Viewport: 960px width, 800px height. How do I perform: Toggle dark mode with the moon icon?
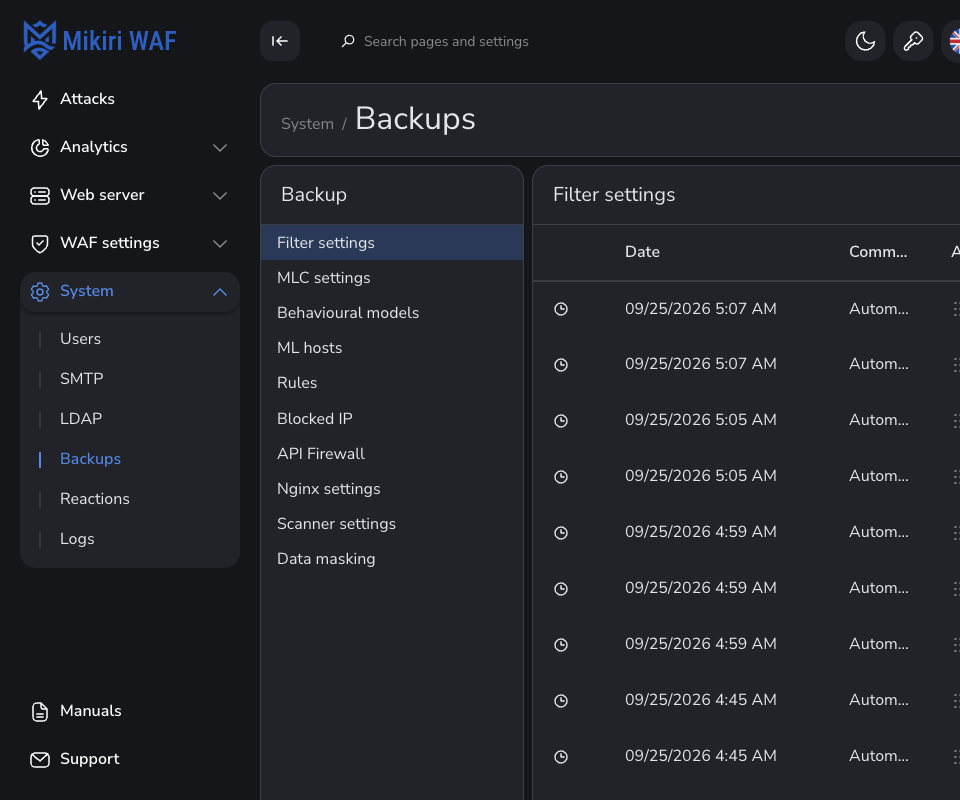pyautogui.click(x=865, y=41)
